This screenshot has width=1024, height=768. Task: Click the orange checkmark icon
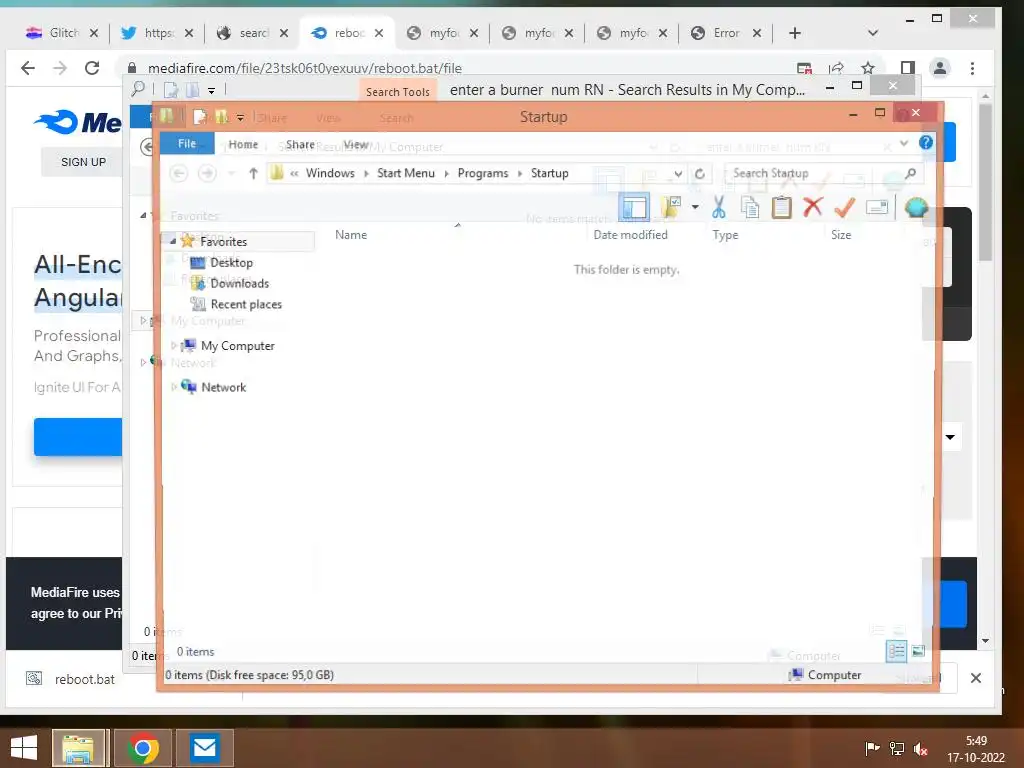coord(844,207)
